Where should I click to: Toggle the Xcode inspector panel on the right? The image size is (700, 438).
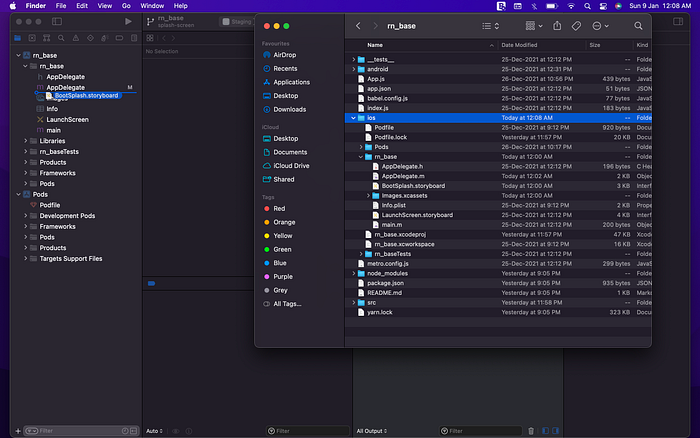[x=678, y=21]
